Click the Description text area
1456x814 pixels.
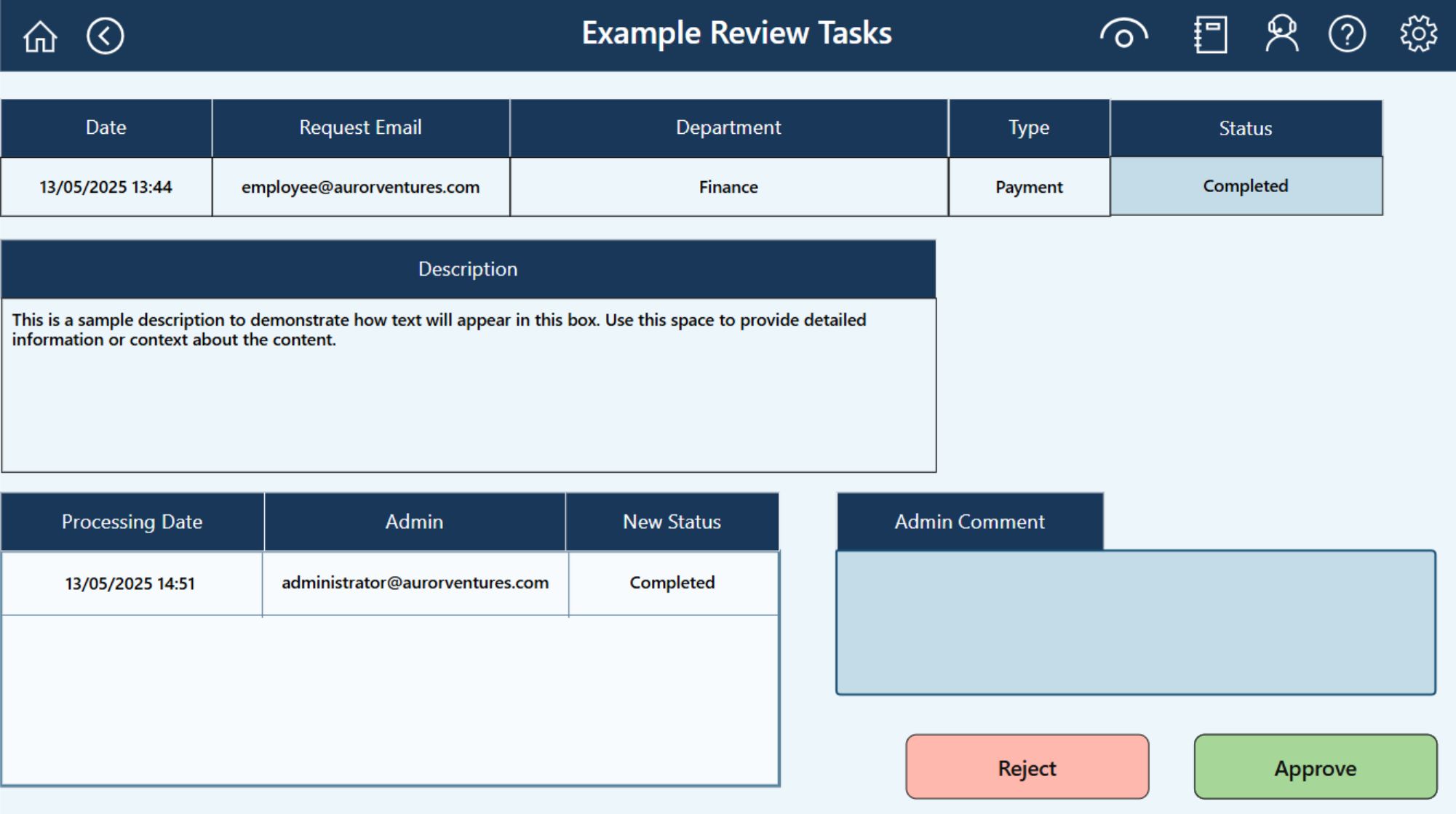(x=468, y=385)
